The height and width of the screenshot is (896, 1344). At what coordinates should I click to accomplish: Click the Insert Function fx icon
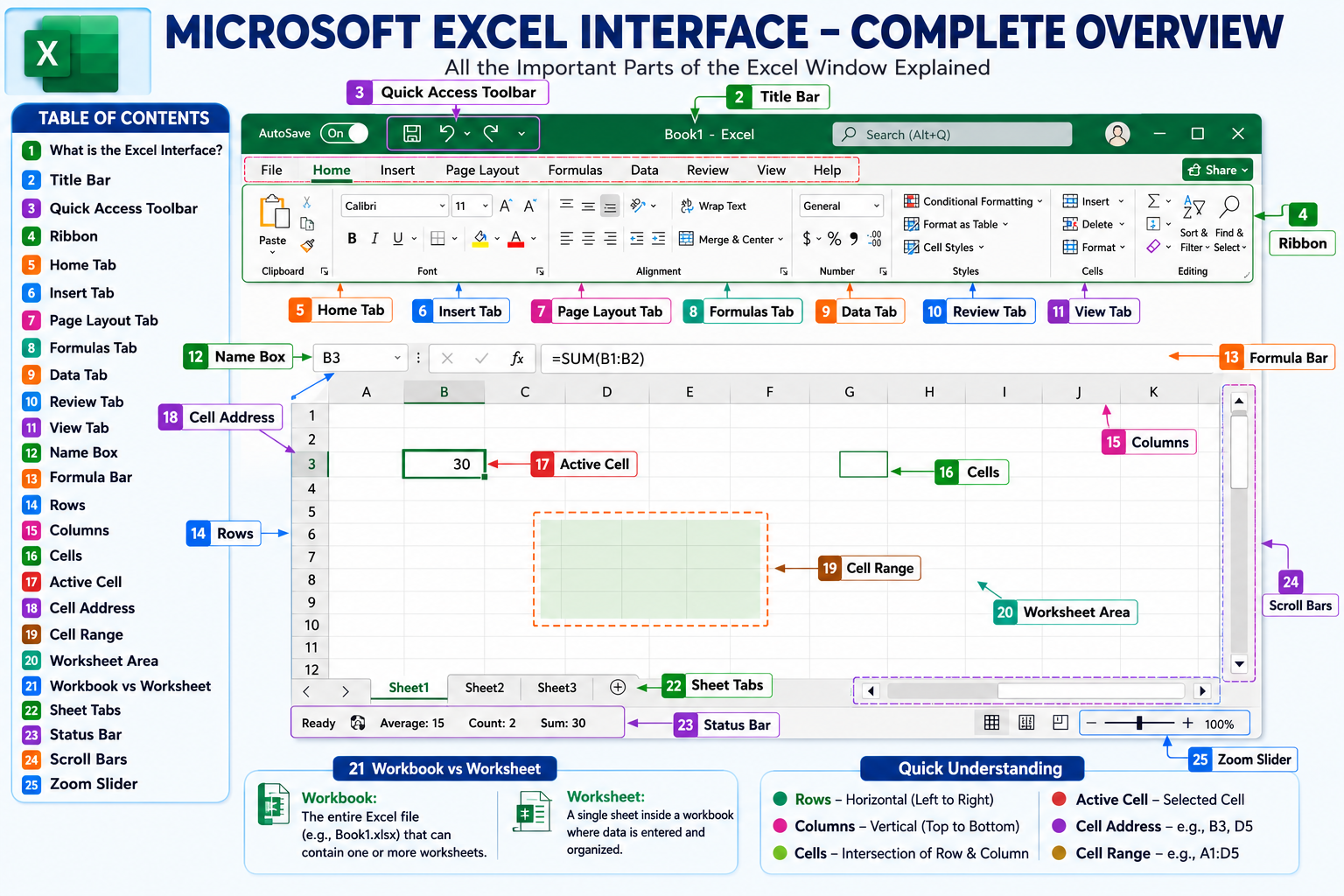517,358
